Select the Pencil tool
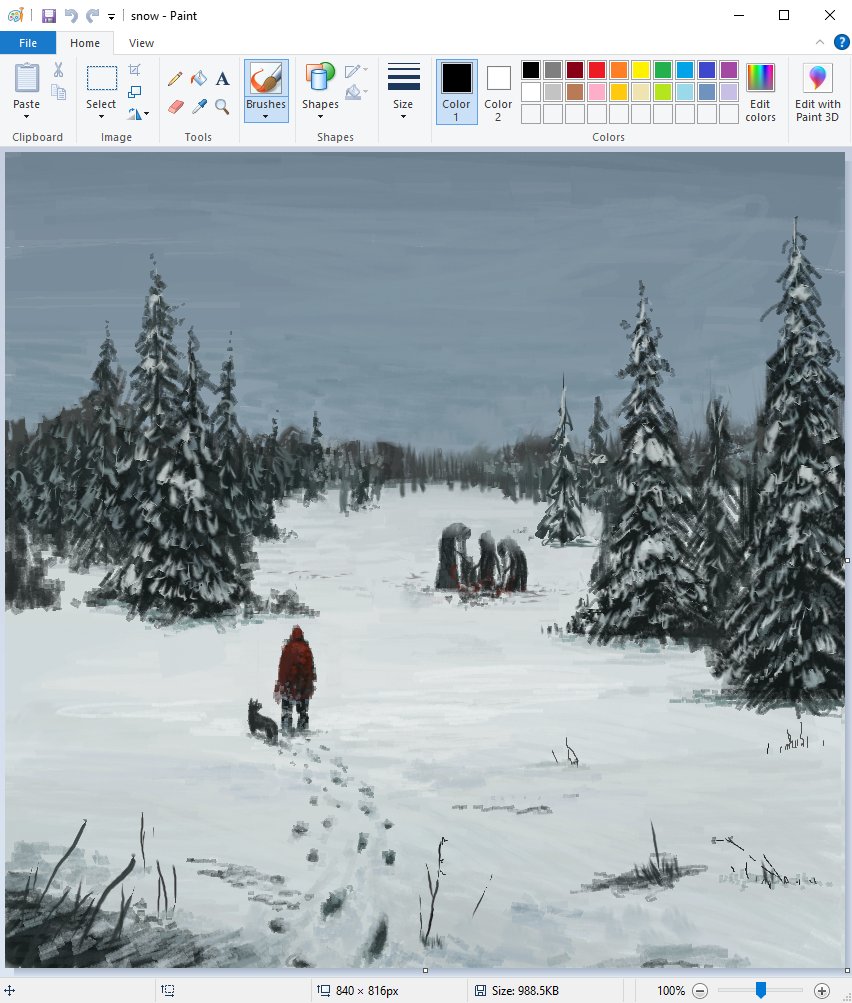Viewport: 852px width, 1003px height. click(x=175, y=79)
